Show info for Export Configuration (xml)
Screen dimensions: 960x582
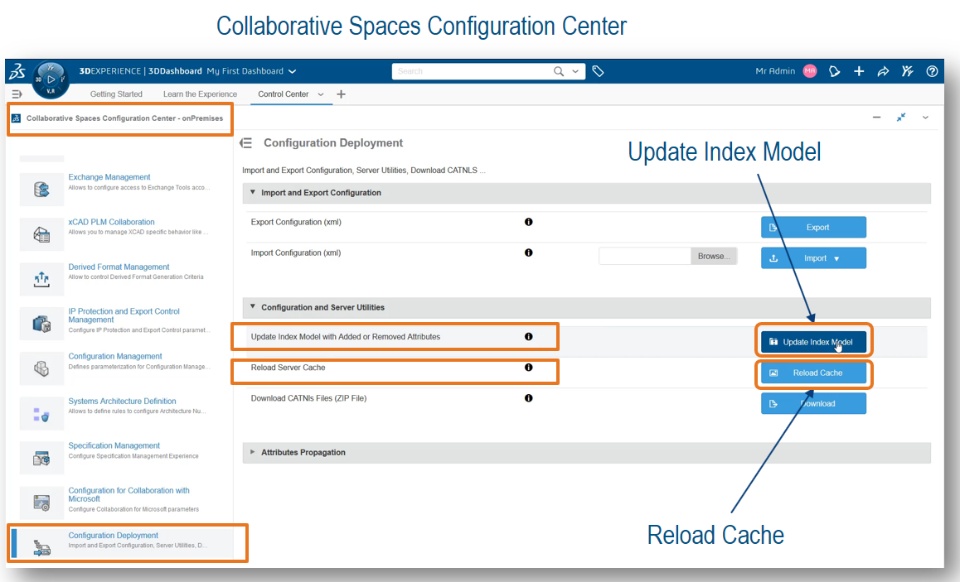click(x=528, y=222)
